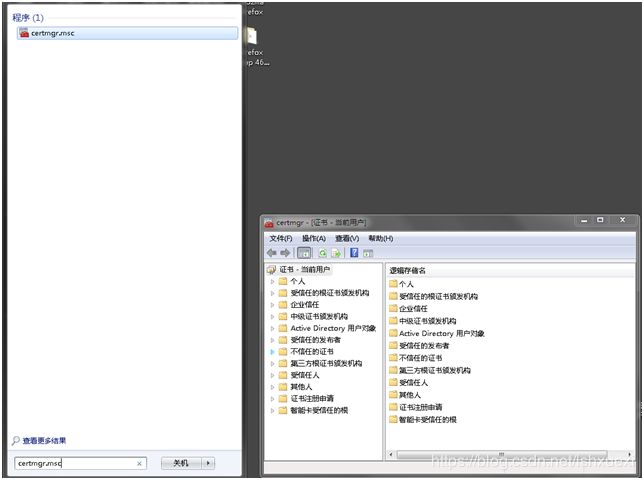The width and height of the screenshot is (644, 480).
Task: Maximize the certmgr window
Action: pos(600,220)
